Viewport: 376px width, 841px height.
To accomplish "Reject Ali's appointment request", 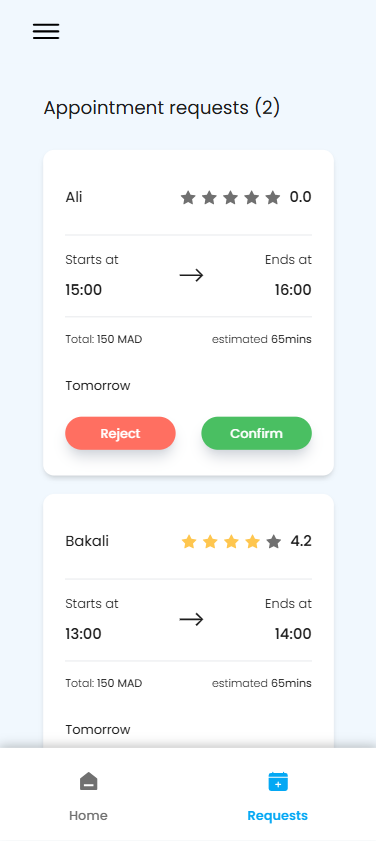I will (120, 433).
